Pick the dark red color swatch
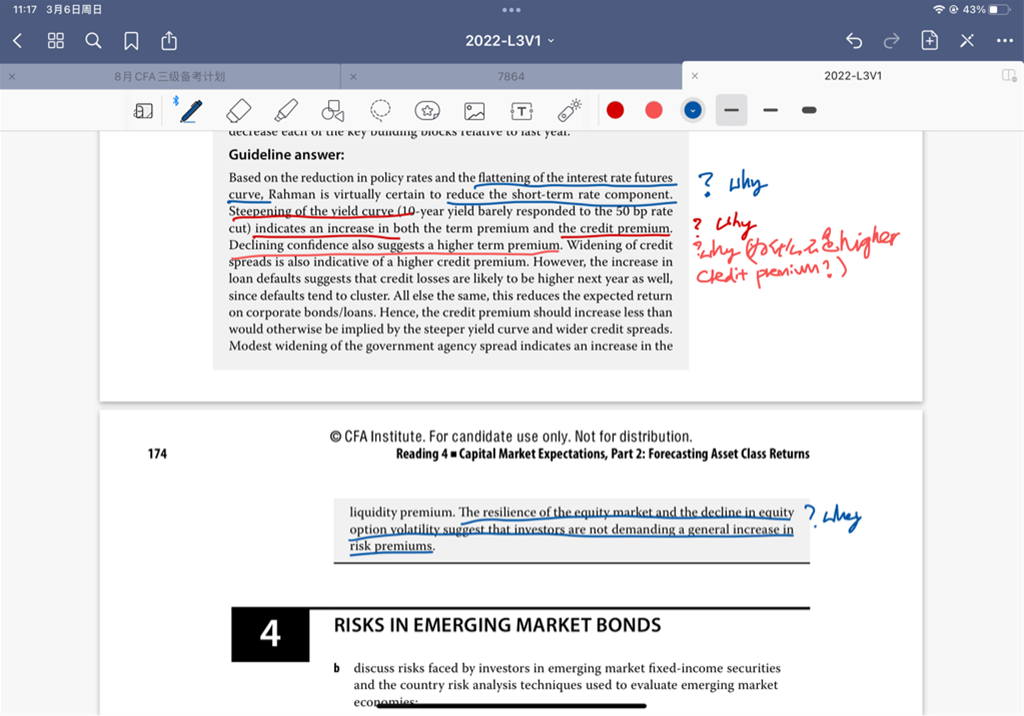1024x716 pixels. click(615, 110)
